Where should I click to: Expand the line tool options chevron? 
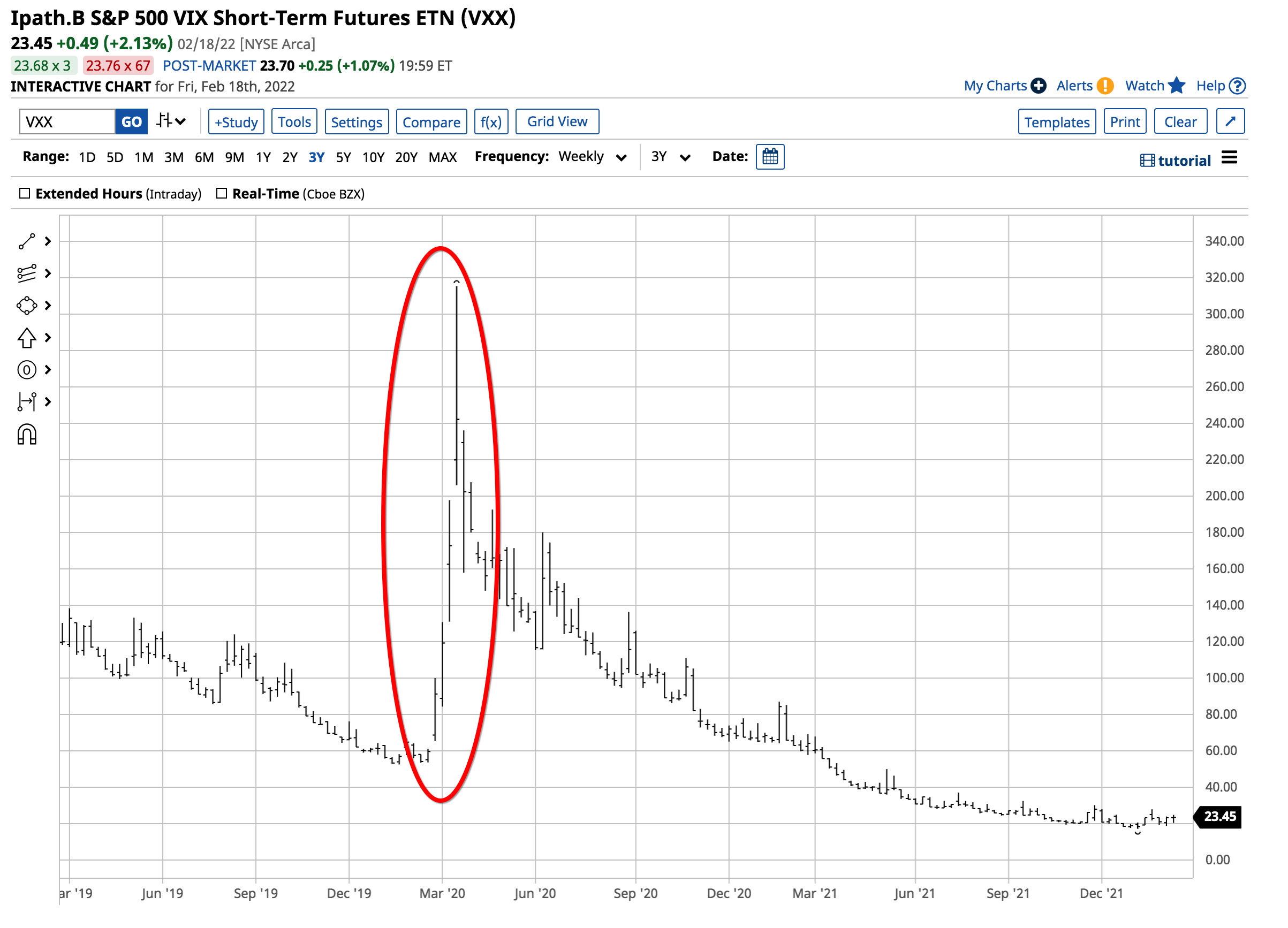pyautogui.click(x=48, y=241)
